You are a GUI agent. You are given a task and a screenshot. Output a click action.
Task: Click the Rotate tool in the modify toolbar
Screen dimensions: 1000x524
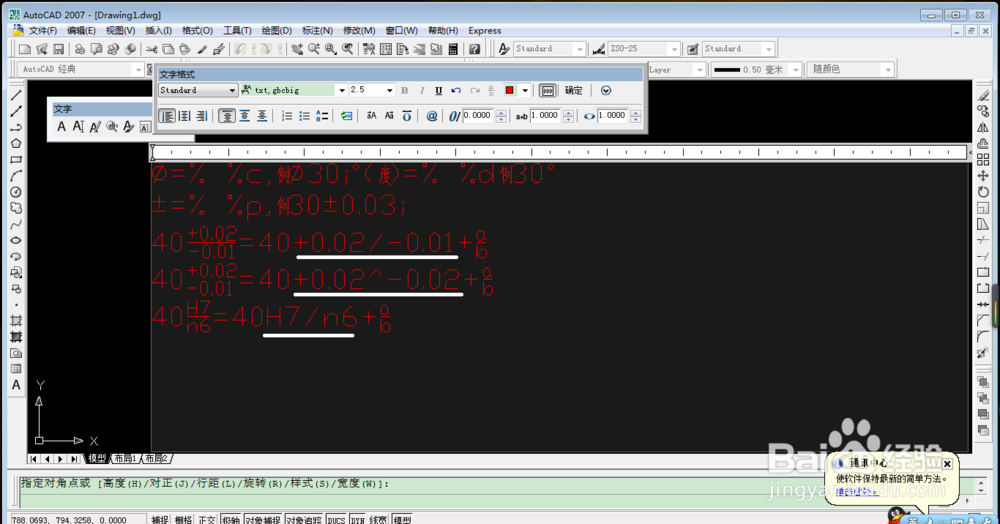click(983, 192)
